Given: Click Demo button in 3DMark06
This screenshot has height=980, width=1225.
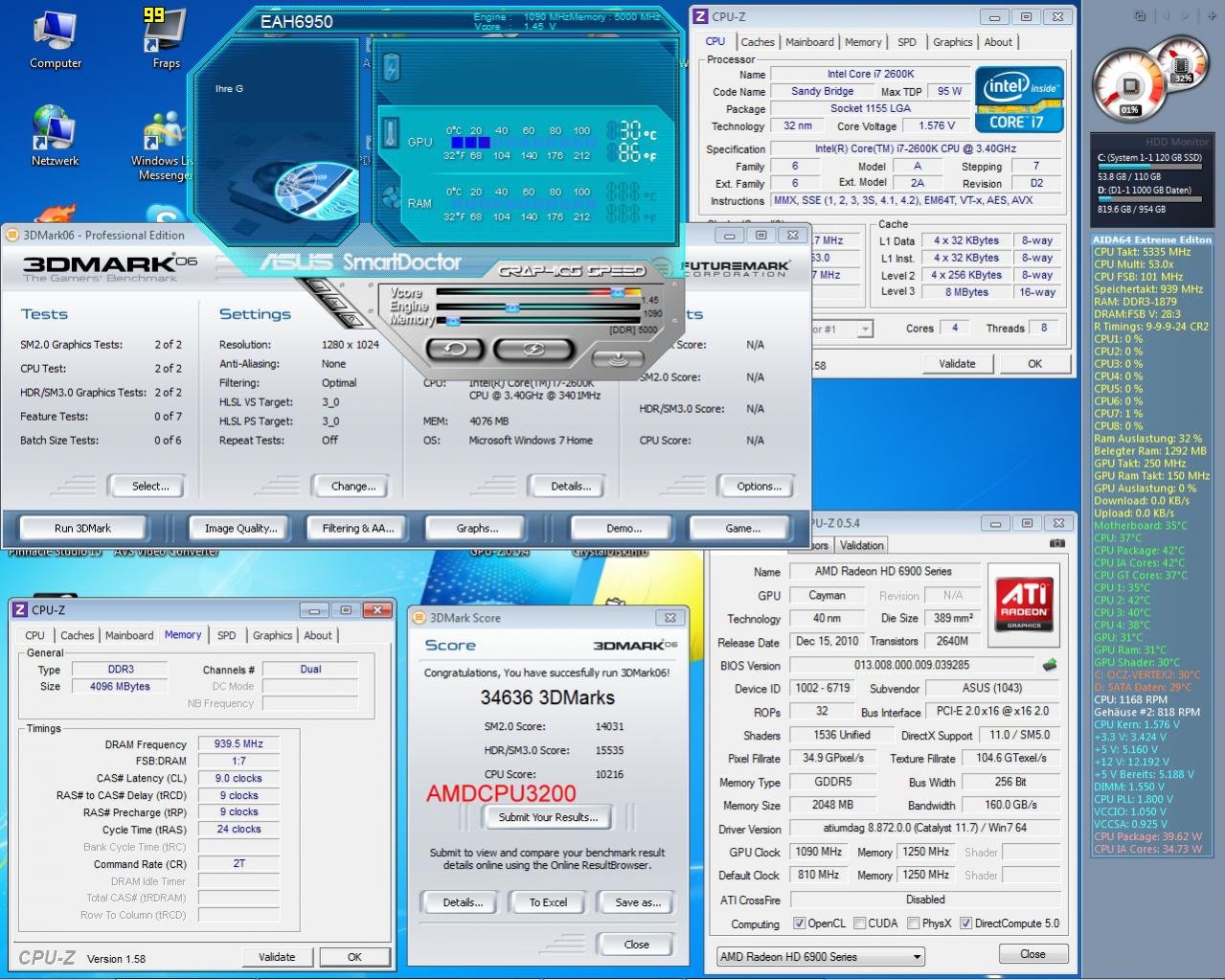Looking at the screenshot, I should point(624,528).
